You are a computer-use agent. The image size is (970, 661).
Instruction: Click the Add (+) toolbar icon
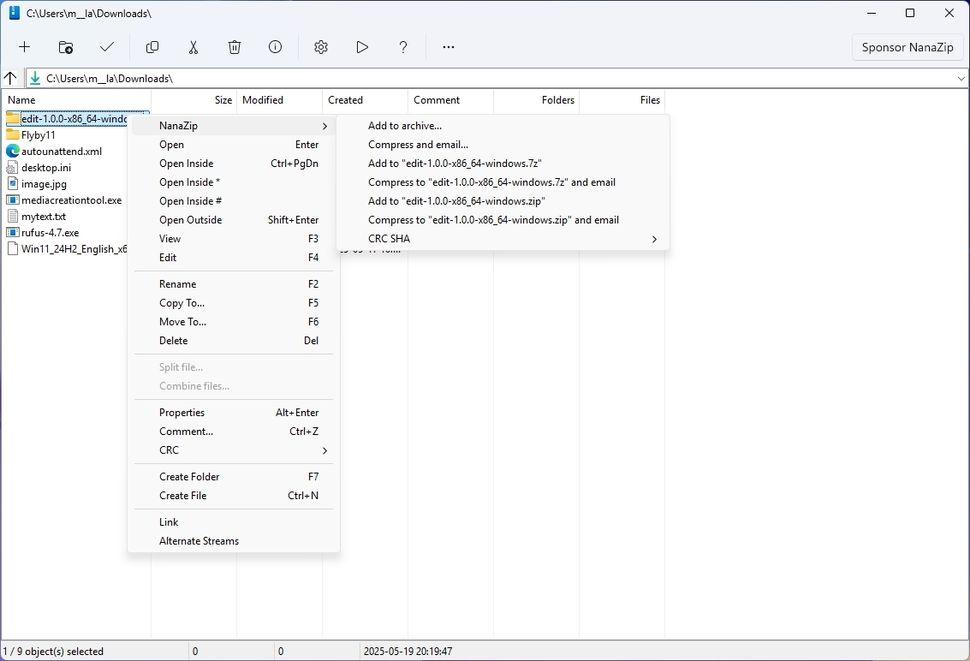[x=24, y=47]
